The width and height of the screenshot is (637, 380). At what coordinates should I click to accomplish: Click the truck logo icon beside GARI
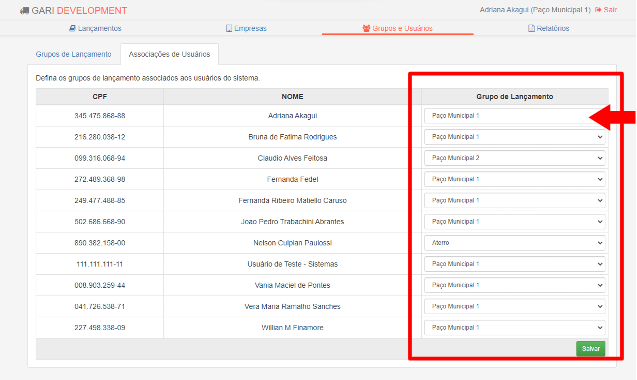[24, 11]
